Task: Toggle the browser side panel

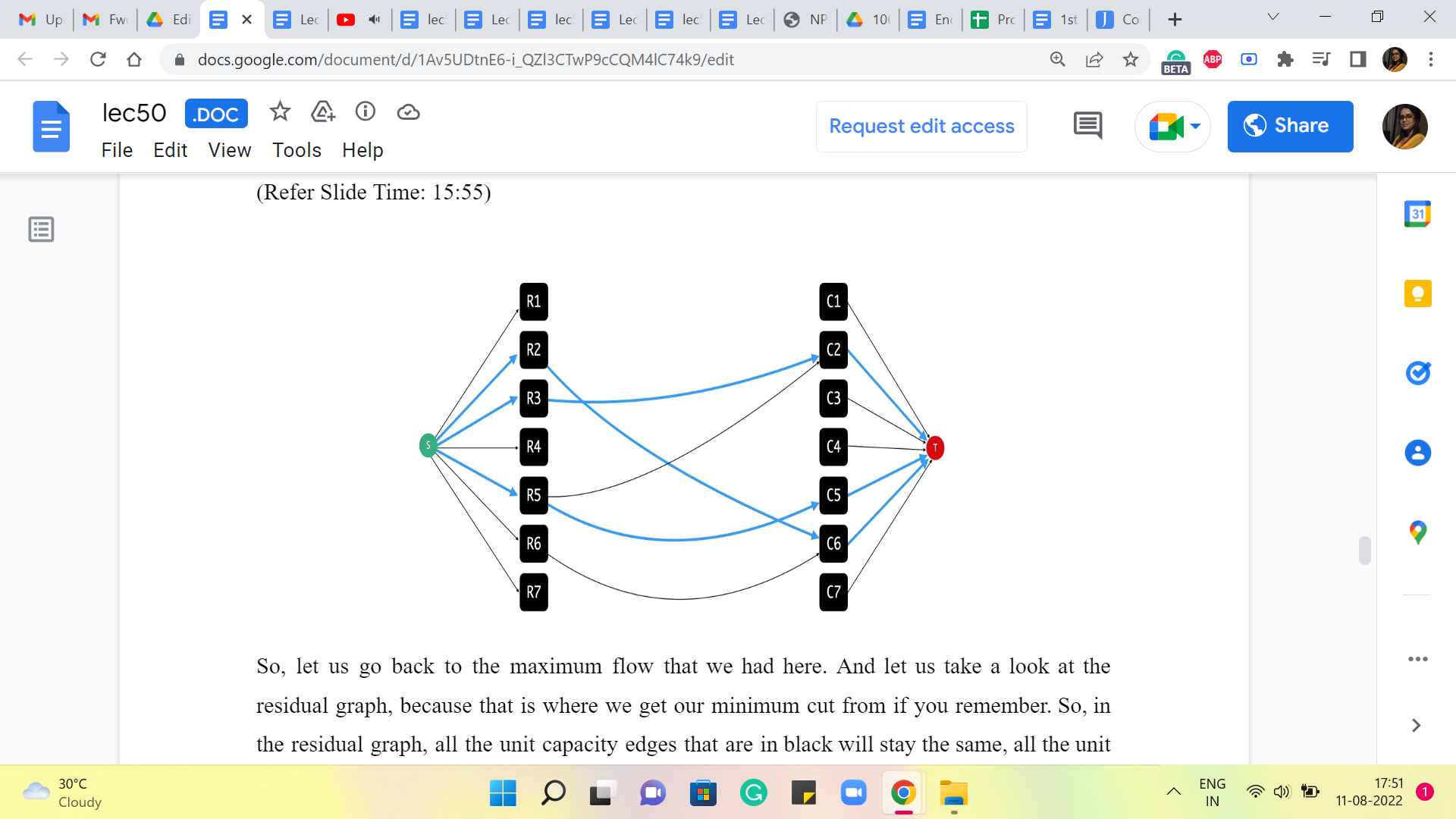Action: click(1357, 59)
